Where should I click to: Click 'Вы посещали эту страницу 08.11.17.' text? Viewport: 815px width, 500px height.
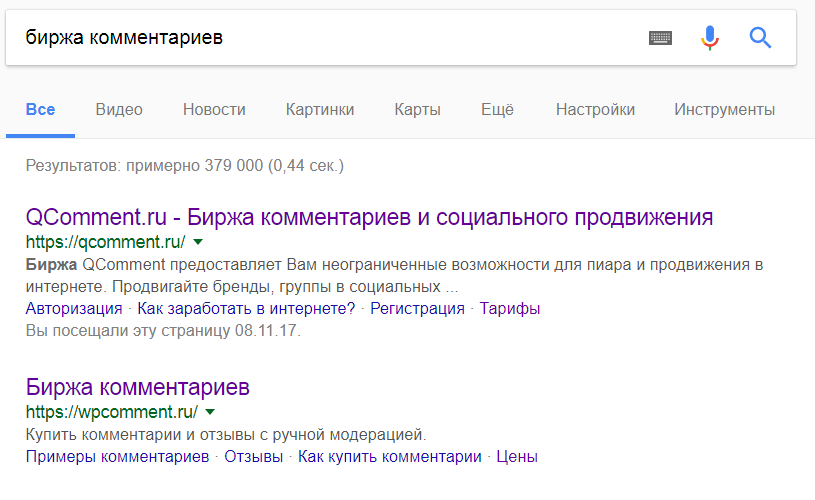pyautogui.click(x=163, y=331)
